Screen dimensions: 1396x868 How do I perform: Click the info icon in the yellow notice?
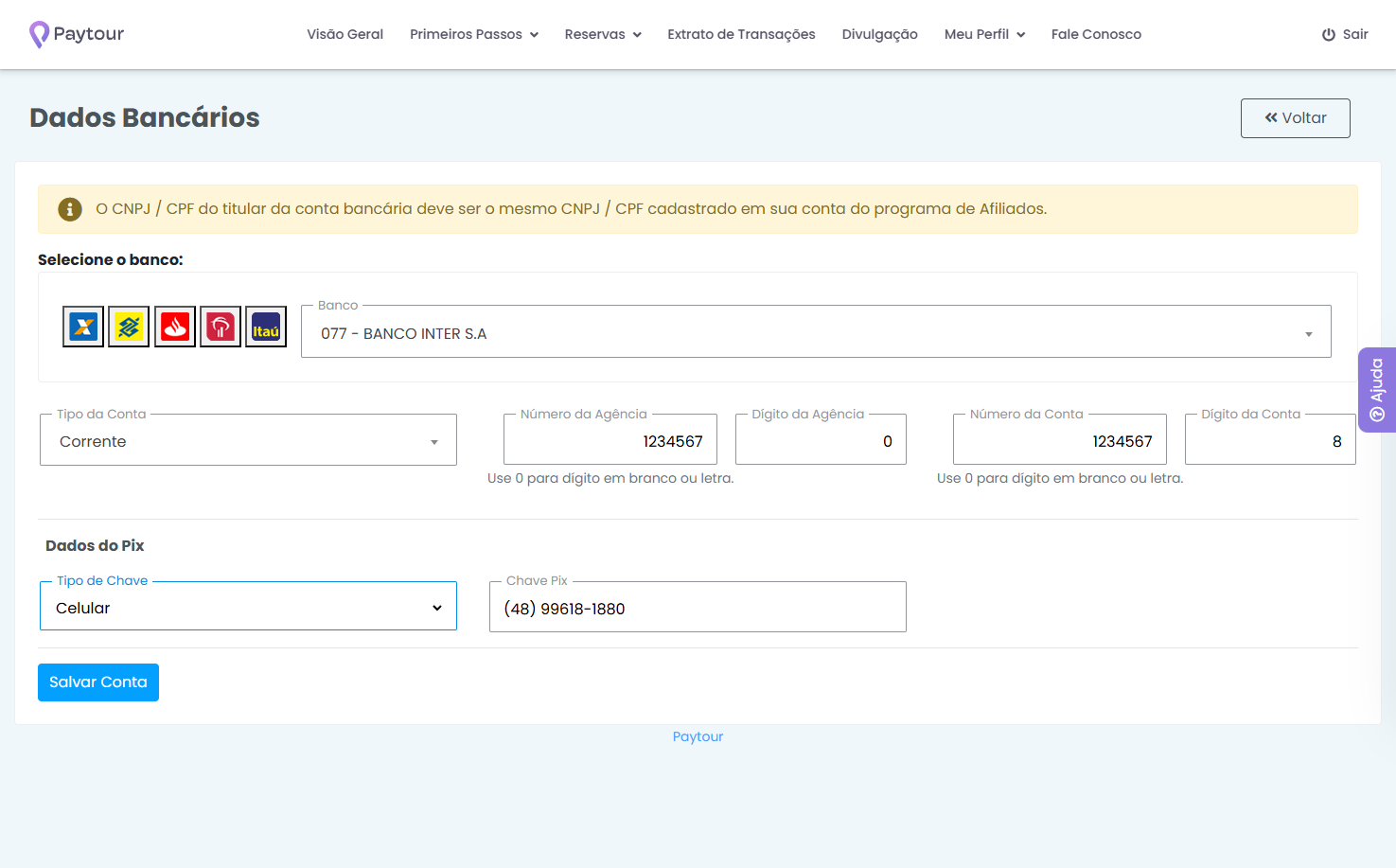(x=70, y=209)
